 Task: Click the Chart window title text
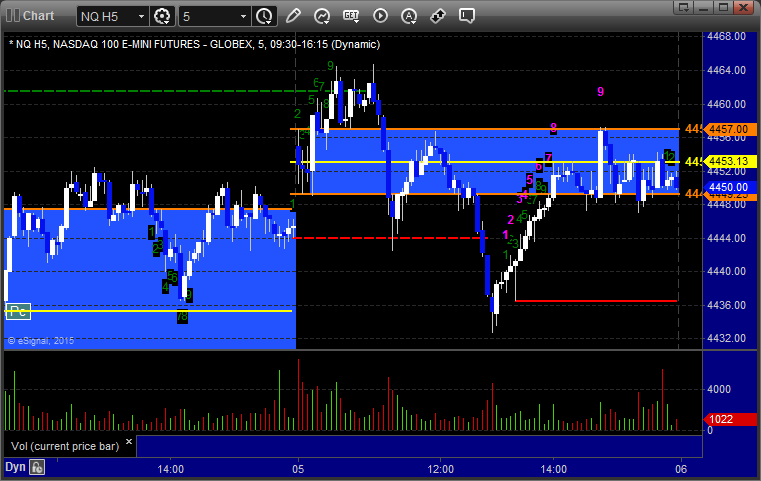tap(38, 16)
